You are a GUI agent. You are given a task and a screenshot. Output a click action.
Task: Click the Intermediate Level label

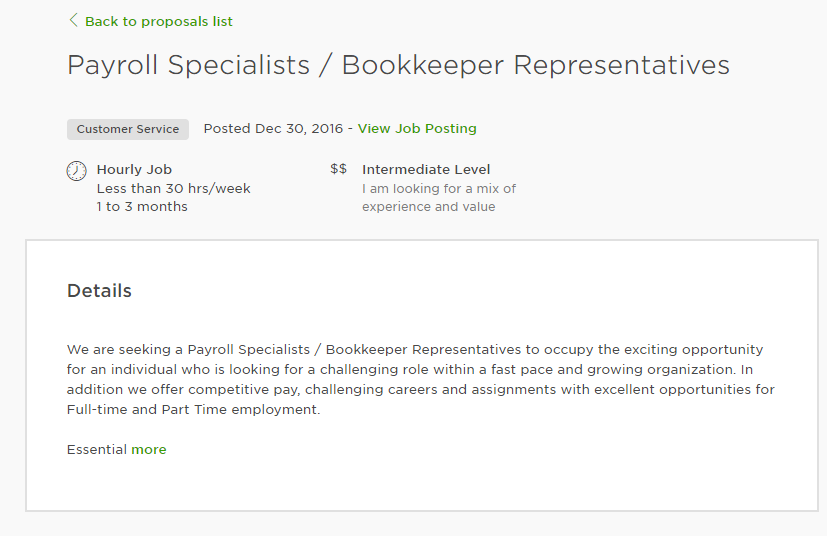point(426,169)
